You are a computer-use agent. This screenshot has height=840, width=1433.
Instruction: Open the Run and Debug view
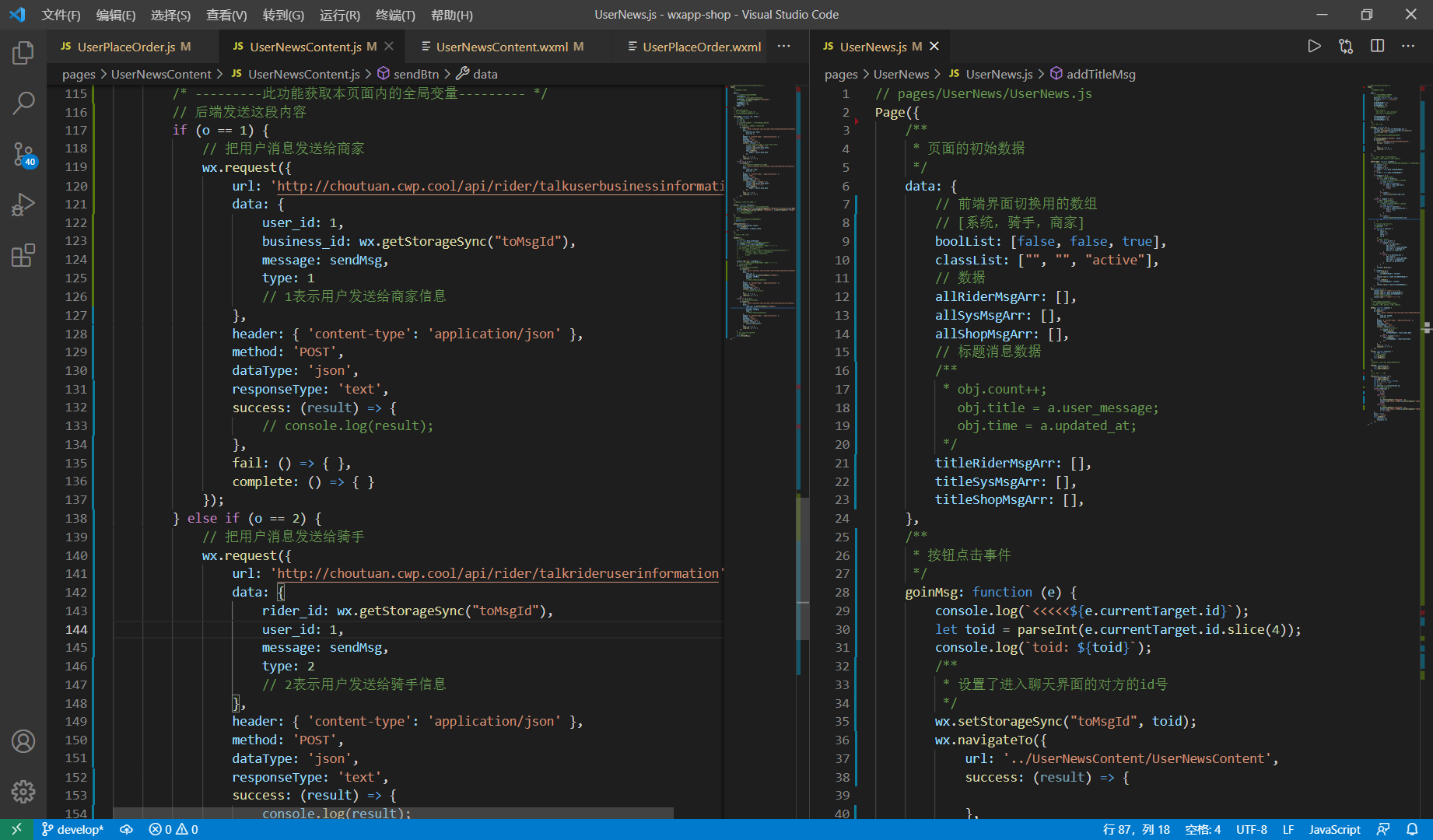pos(23,205)
